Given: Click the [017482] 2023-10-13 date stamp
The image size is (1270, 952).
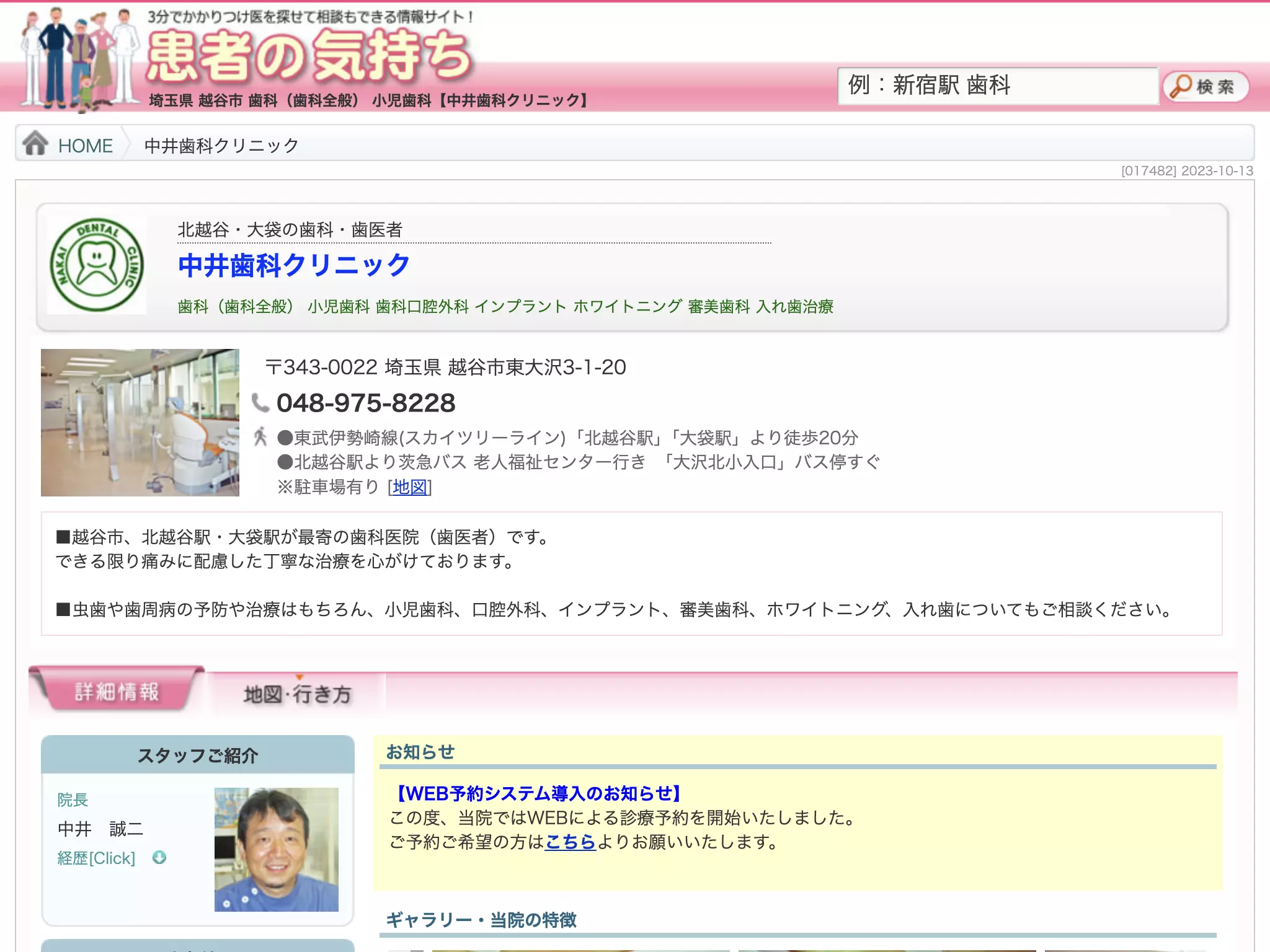Looking at the screenshot, I should [x=1187, y=170].
